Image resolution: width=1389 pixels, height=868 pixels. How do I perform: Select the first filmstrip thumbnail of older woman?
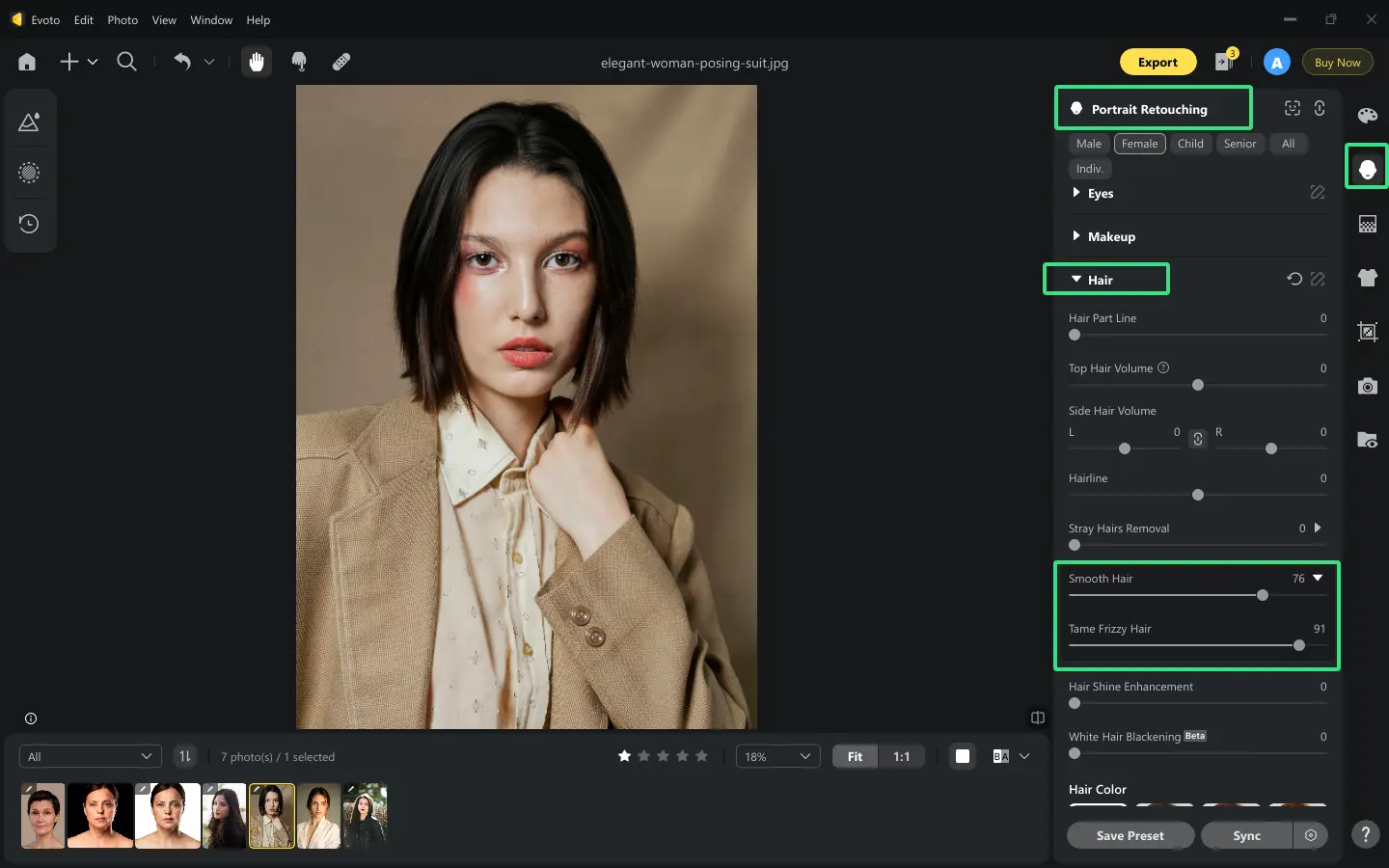(42, 815)
